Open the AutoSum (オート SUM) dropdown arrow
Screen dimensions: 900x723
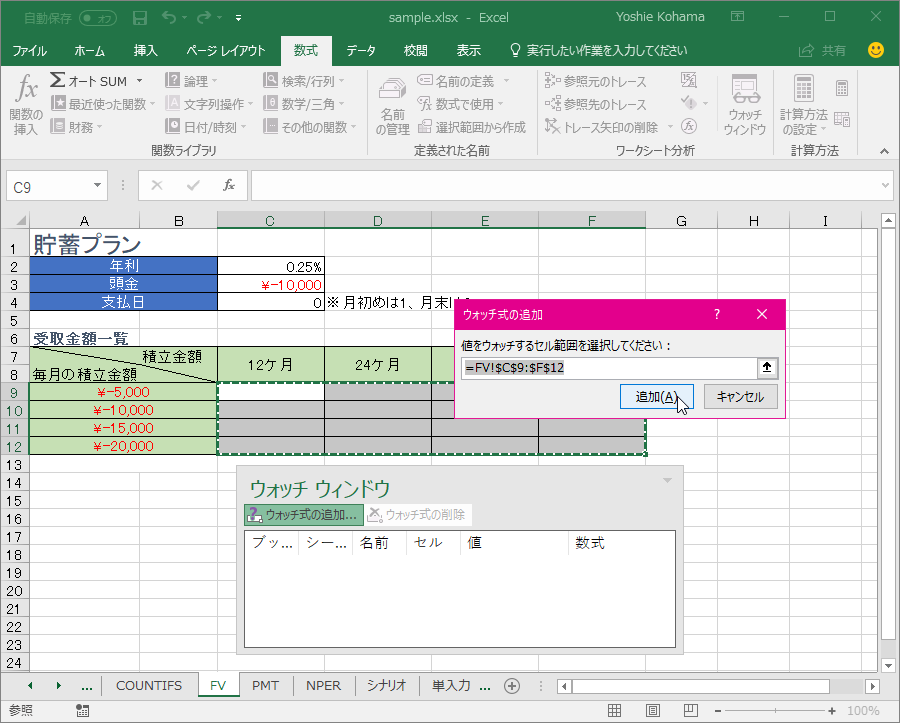click(x=139, y=81)
